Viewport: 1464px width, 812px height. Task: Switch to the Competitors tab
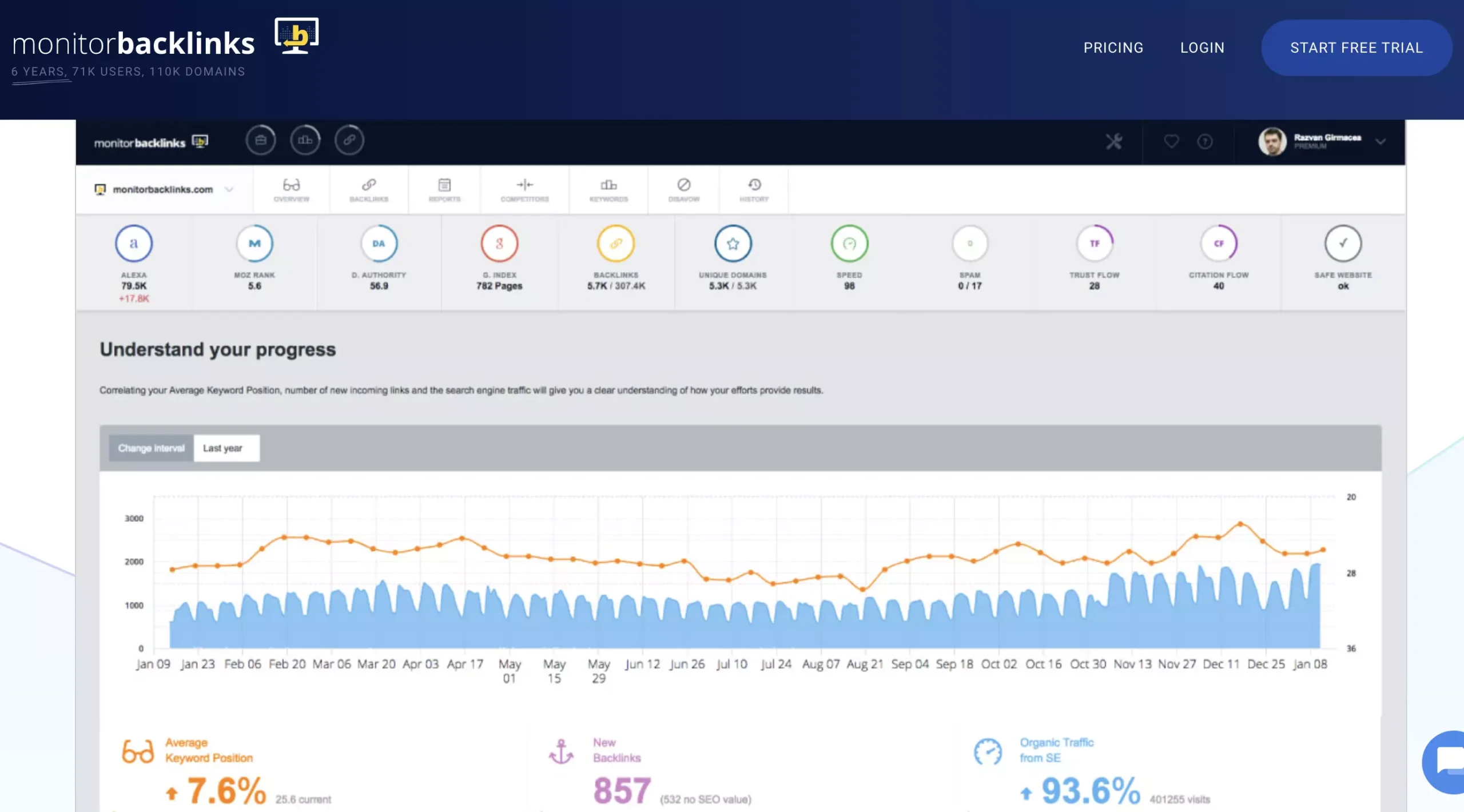[524, 190]
